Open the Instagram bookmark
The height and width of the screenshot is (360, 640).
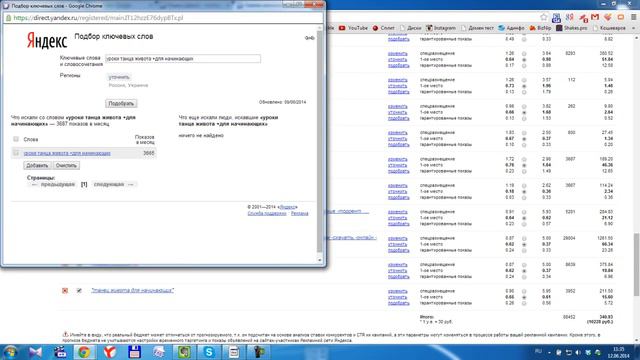point(441,28)
